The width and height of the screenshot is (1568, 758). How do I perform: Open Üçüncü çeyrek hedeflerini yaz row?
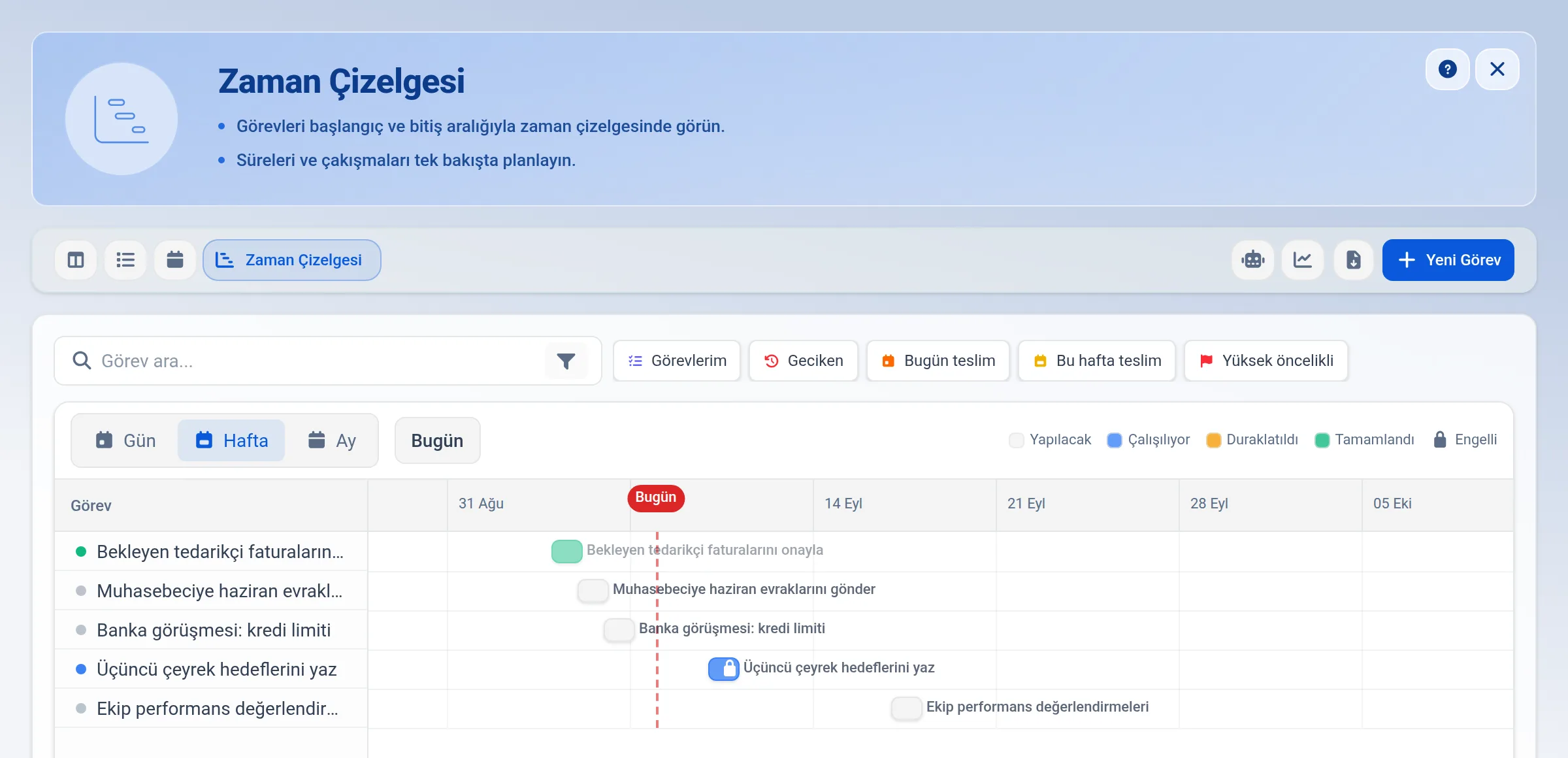(211, 669)
